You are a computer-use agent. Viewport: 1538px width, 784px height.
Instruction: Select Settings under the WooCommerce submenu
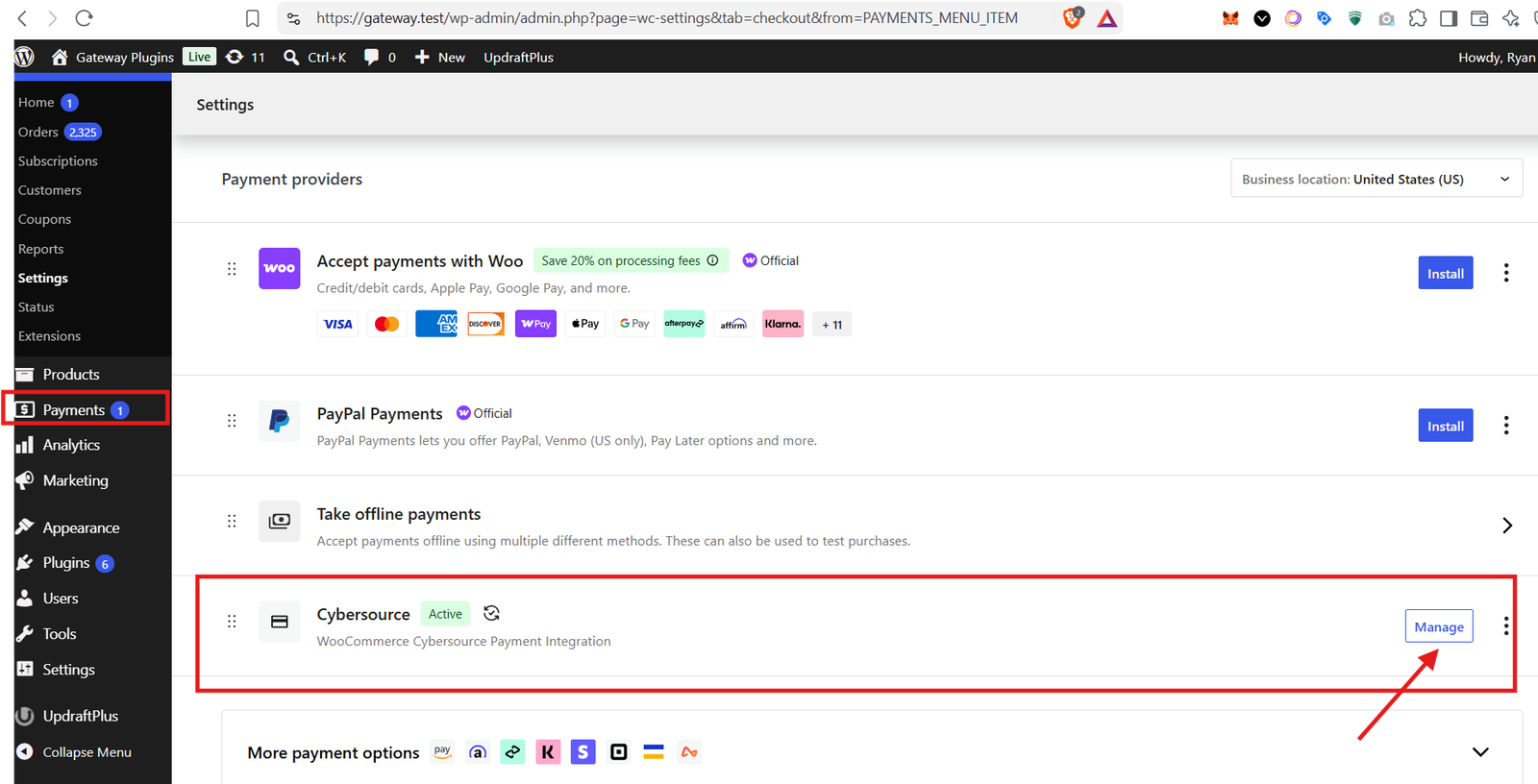pyautogui.click(x=43, y=278)
